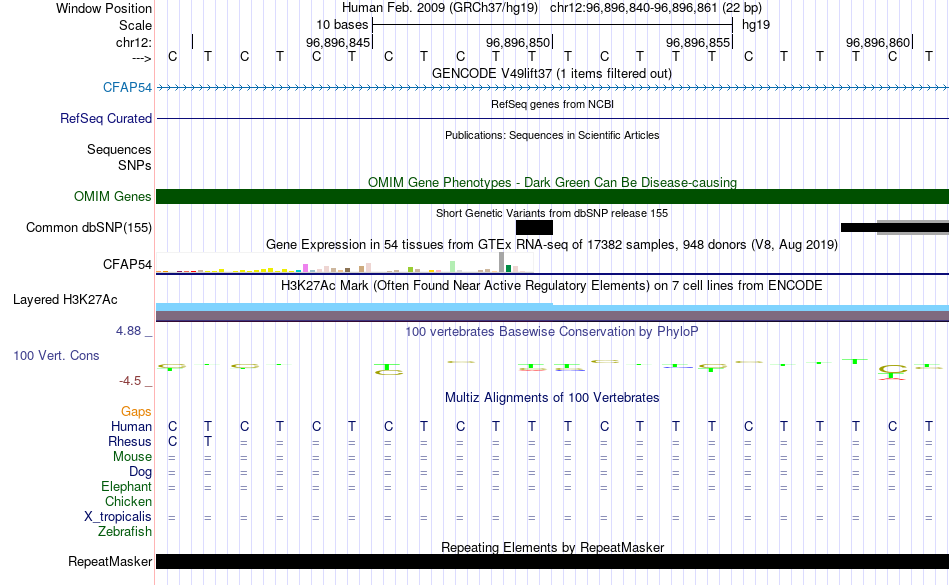Click the "GENCODE V49lift37 (1 items filtered out)" title
Screen dimensions: 950x585
(x=552, y=73)
